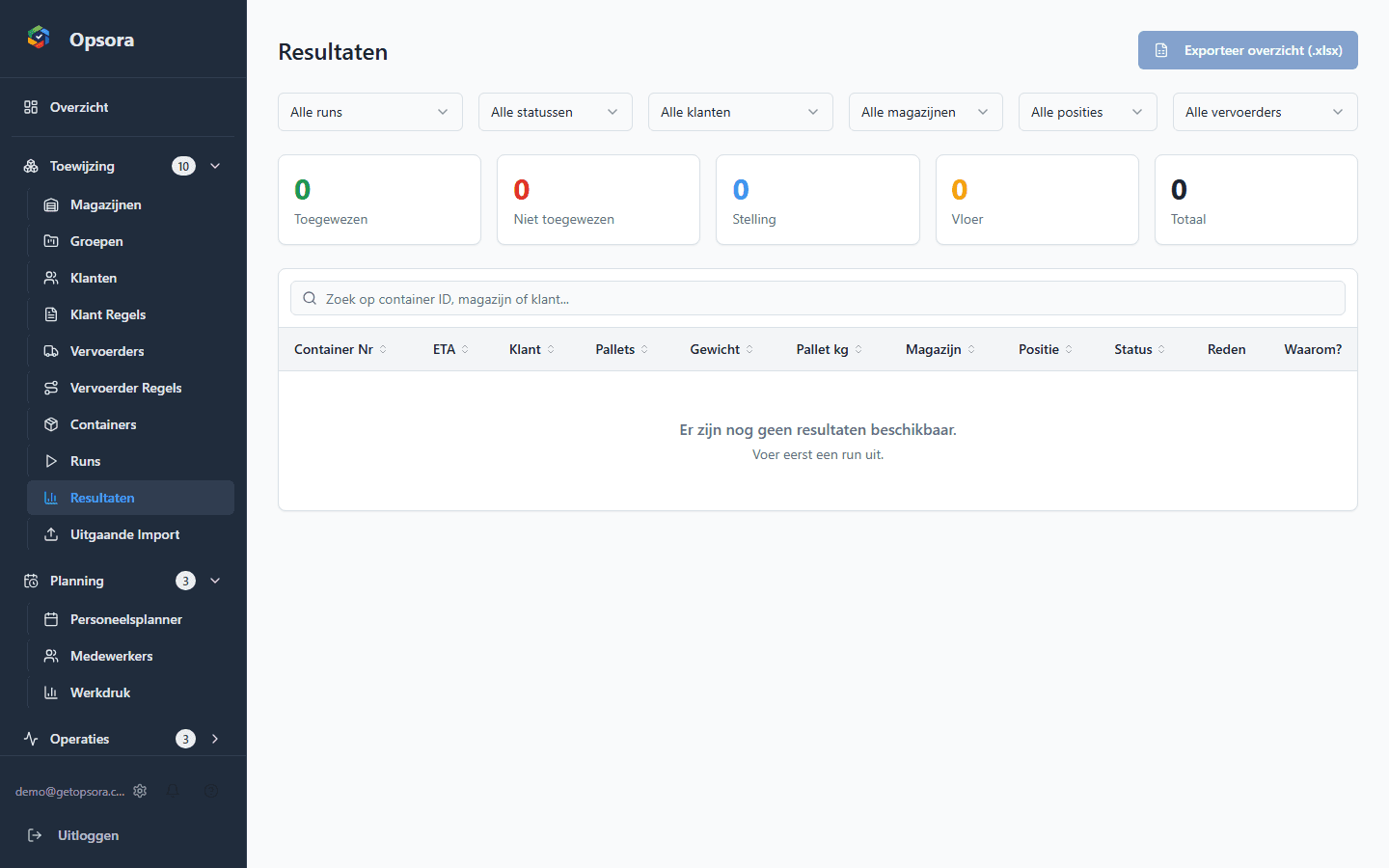Click the Containers box icon

pyautogui.click(x=52, y=424)
